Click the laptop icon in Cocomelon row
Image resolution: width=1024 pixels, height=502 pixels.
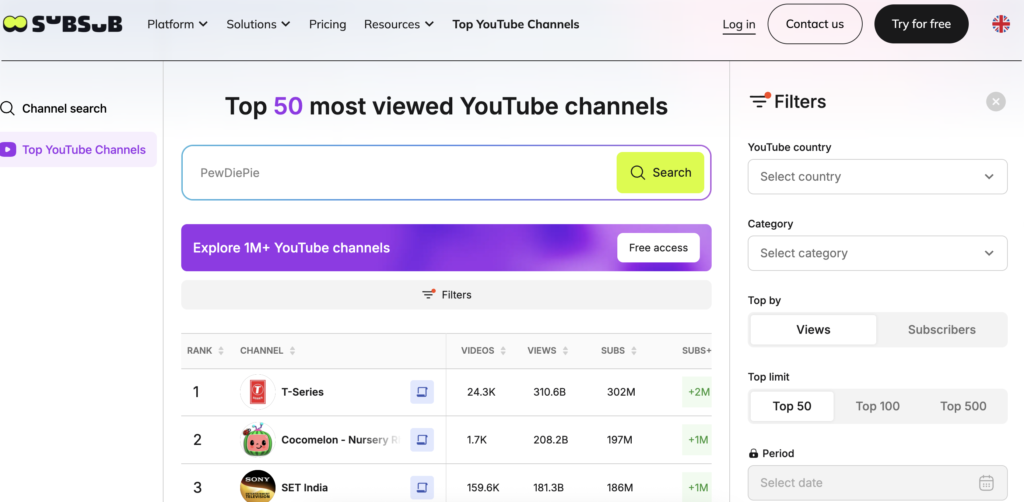click(x=422, y=440)
